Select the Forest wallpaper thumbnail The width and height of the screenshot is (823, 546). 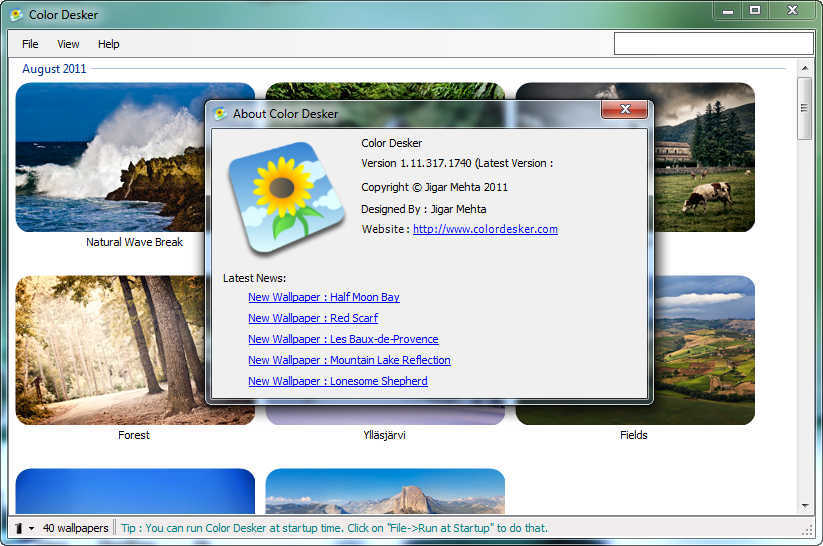click(110, 350)
